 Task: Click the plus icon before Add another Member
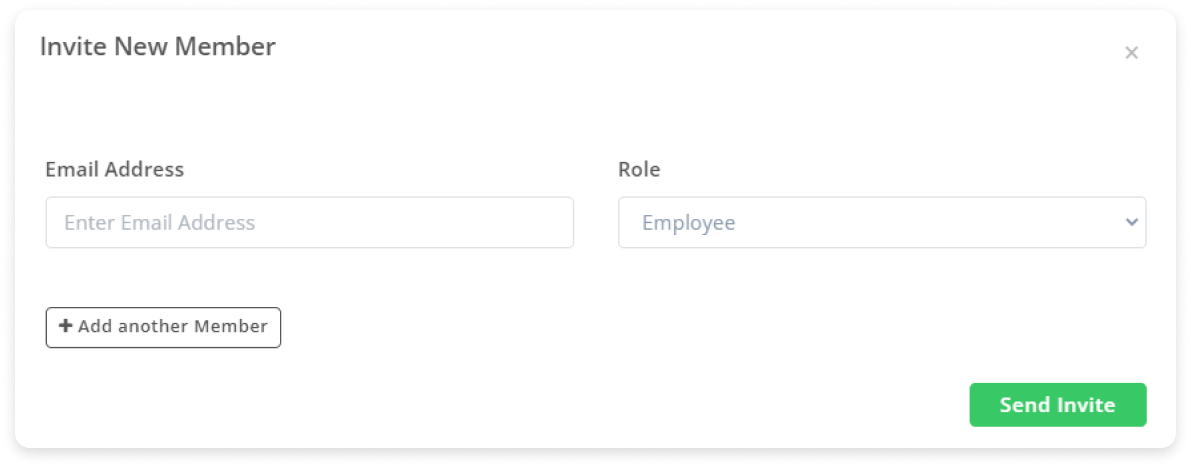[x=66, y=326]
